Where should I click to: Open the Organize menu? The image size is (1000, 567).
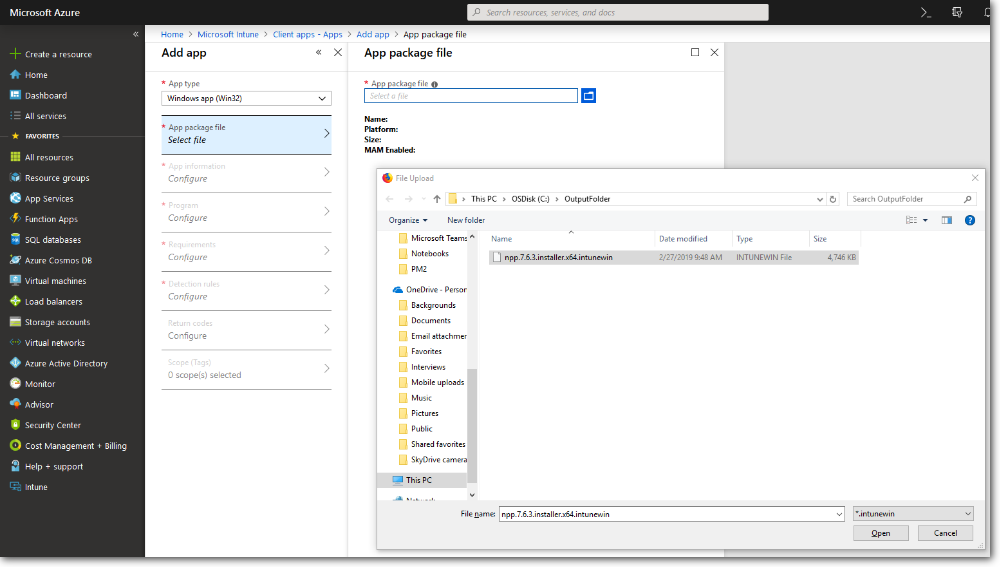click(407, 220)
